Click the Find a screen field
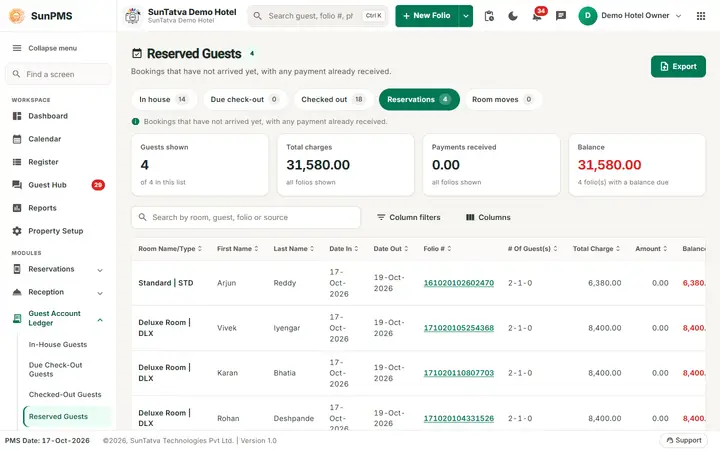The image size is (720, 450). [x=58, y=74]
